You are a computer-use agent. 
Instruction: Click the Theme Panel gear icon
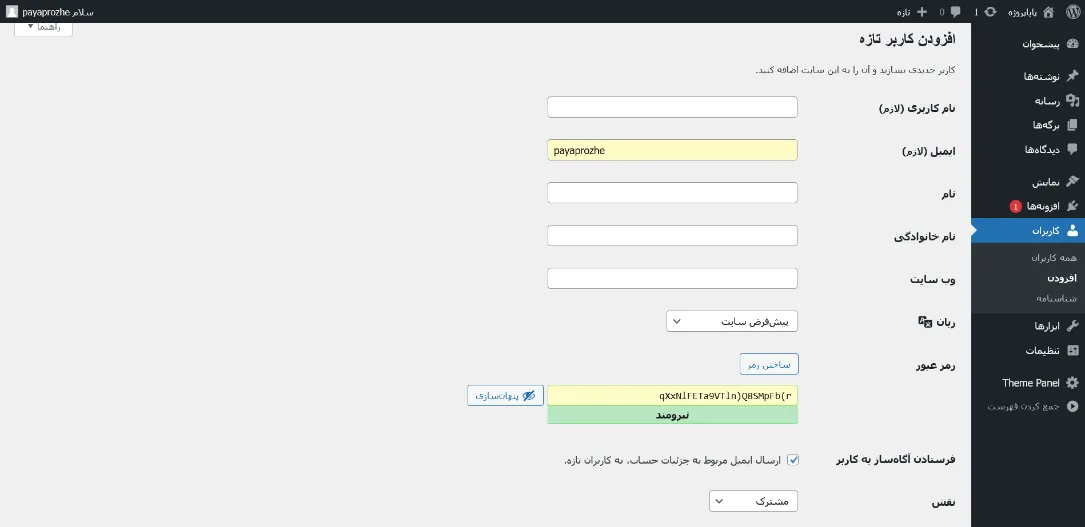[x=1072, y=382]
